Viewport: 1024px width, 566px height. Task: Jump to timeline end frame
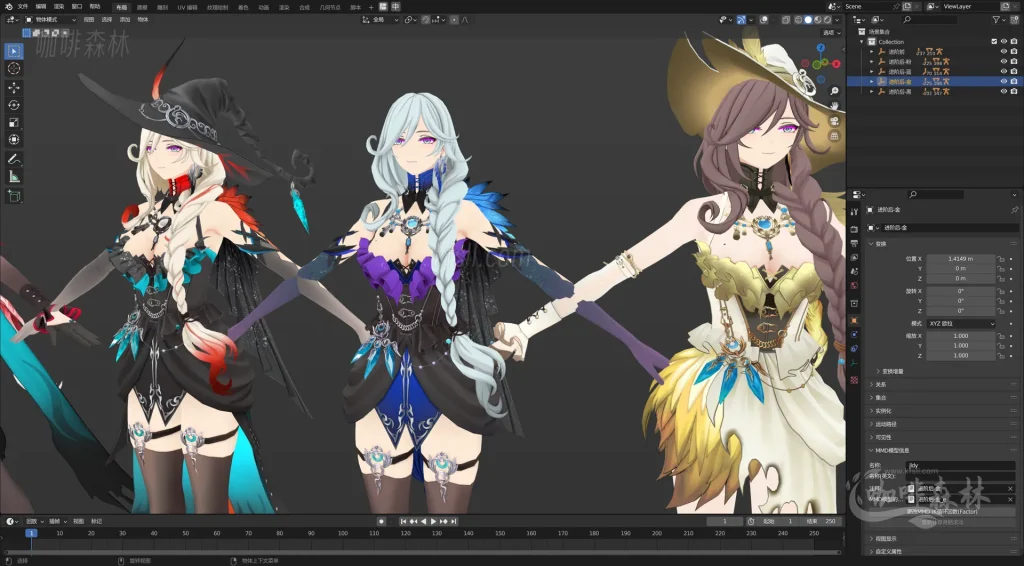pos(454,521)
